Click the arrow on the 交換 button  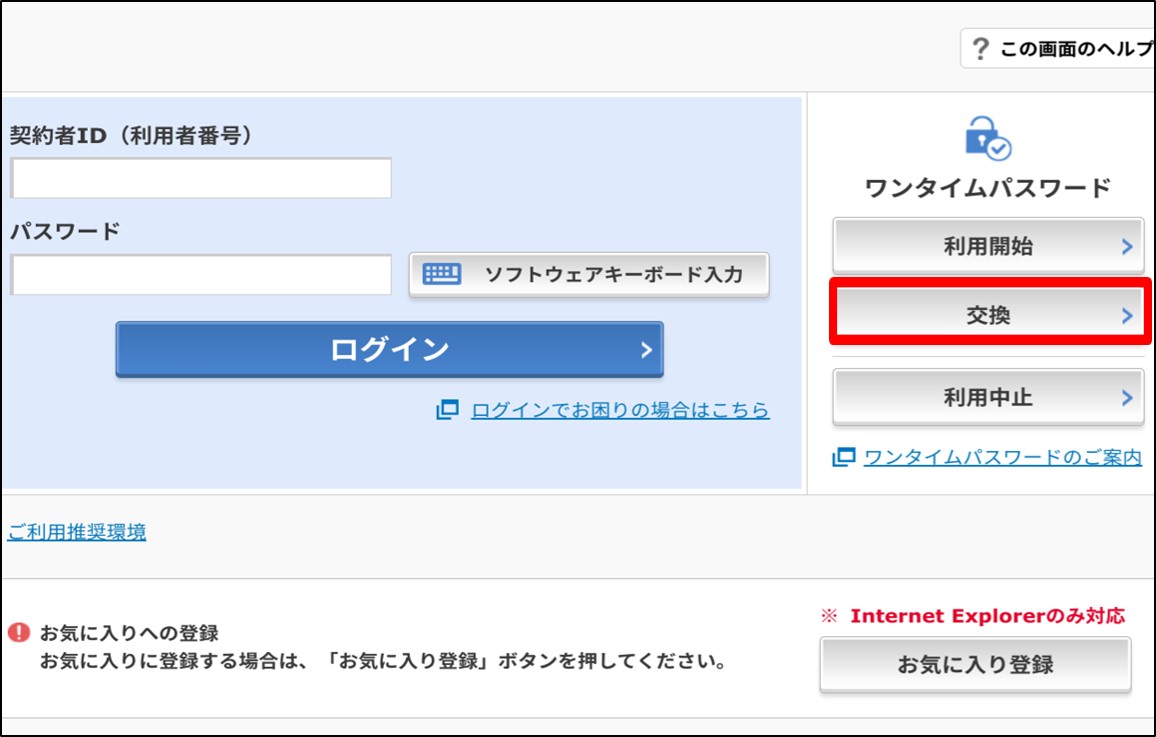(x=1127, y=316)
